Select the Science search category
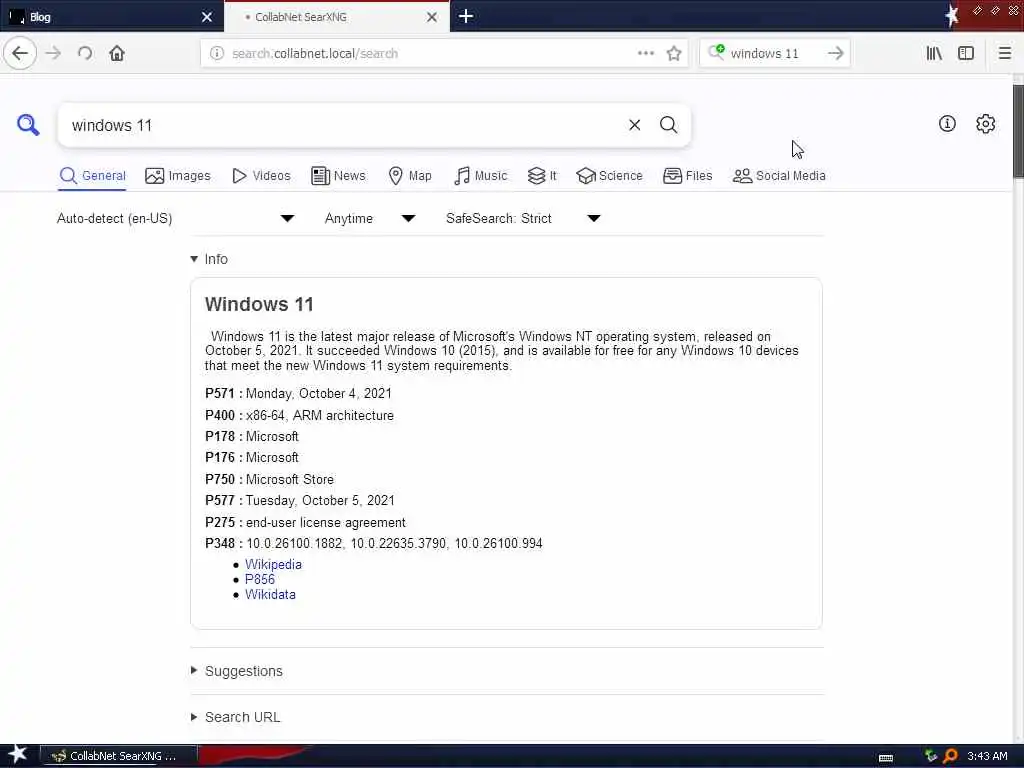 pos(609,176)
